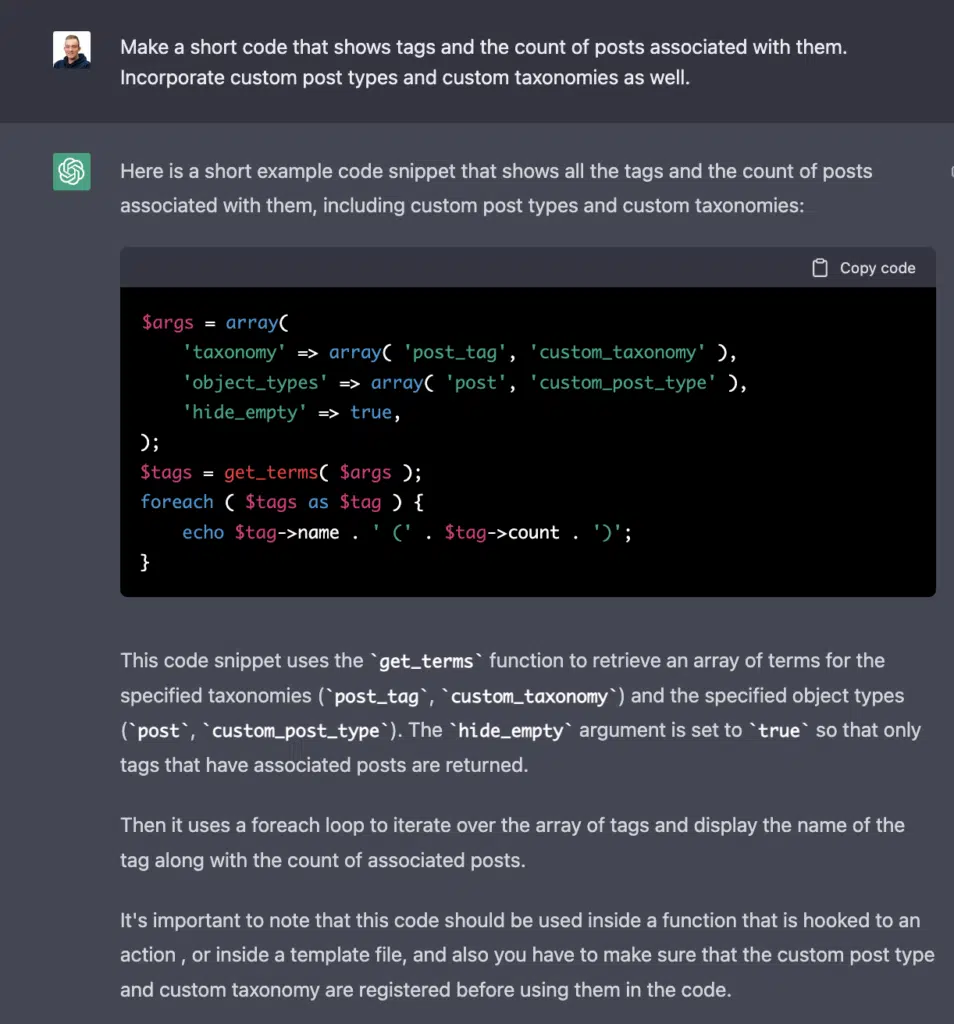Click the echo statement line in code
Screen dimensions: 954x1024
[407, 532]
